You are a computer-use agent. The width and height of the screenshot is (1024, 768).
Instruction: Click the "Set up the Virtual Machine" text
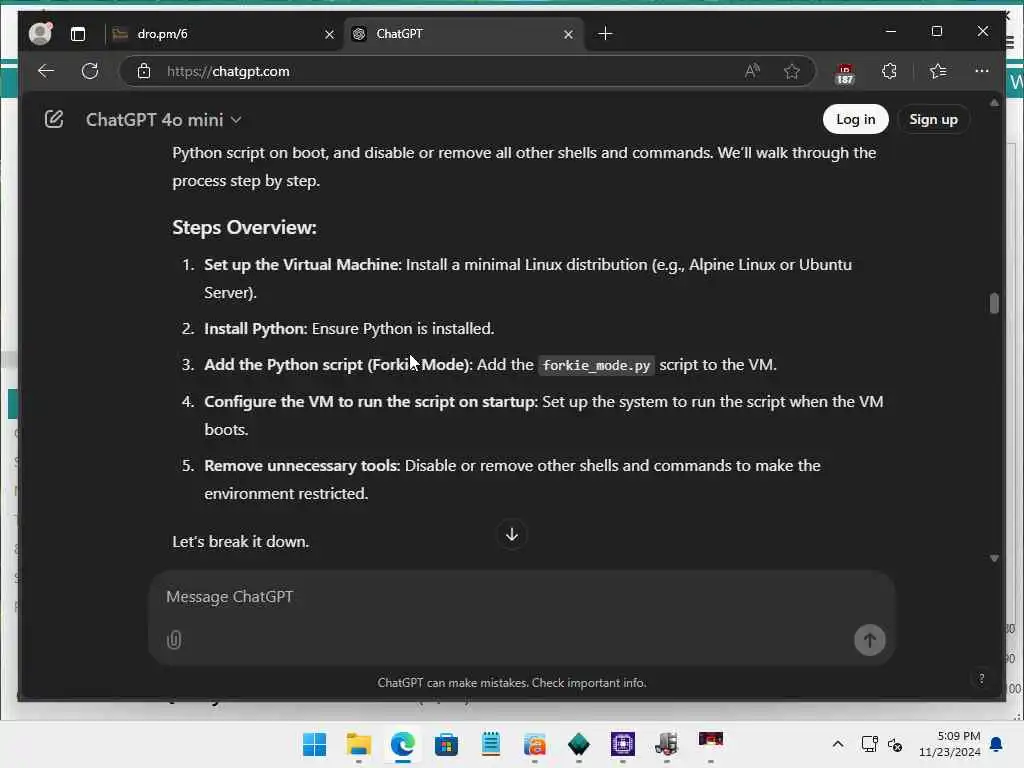click(x=302, y=264)
